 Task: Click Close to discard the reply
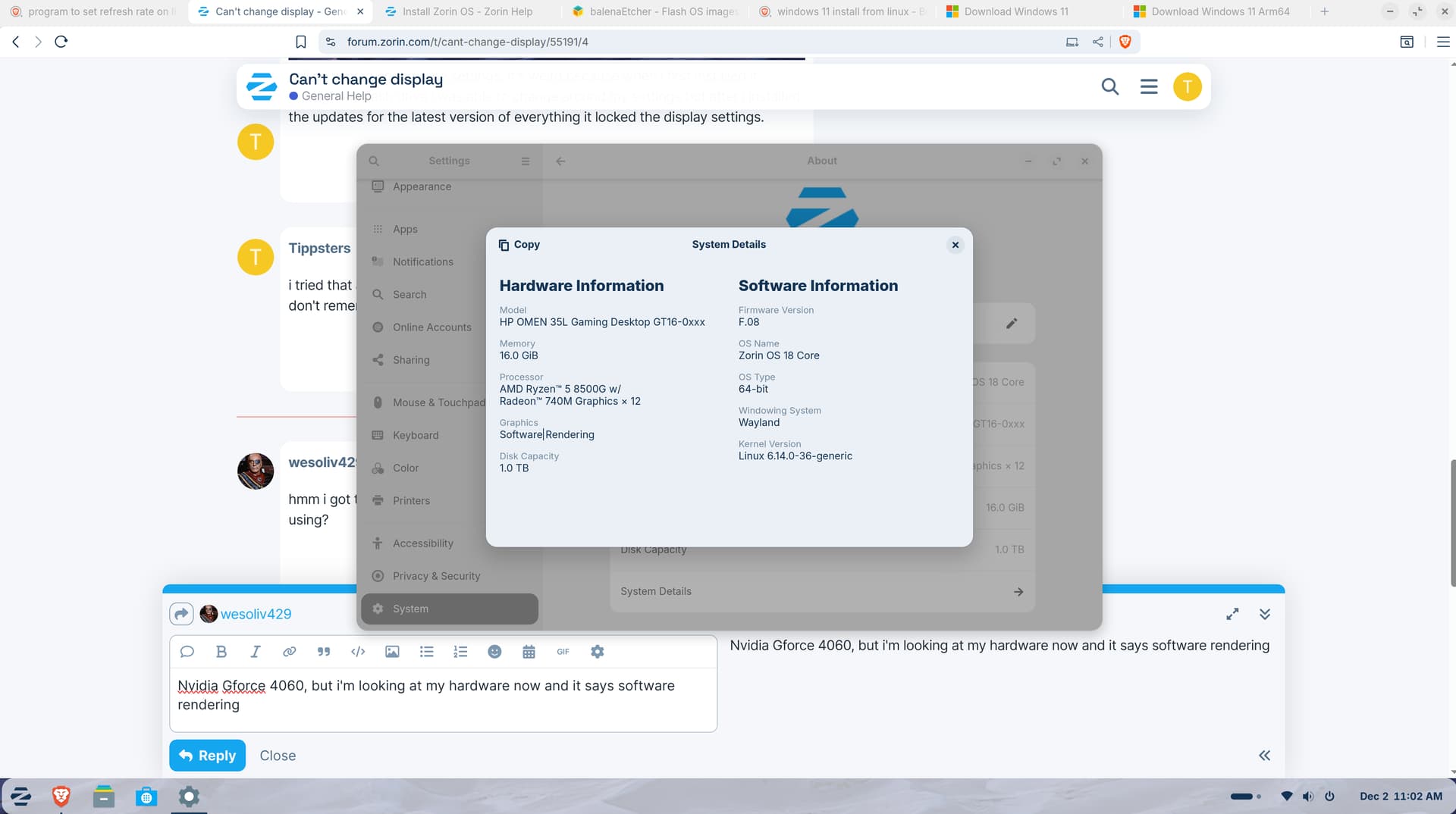pos(278,756)
